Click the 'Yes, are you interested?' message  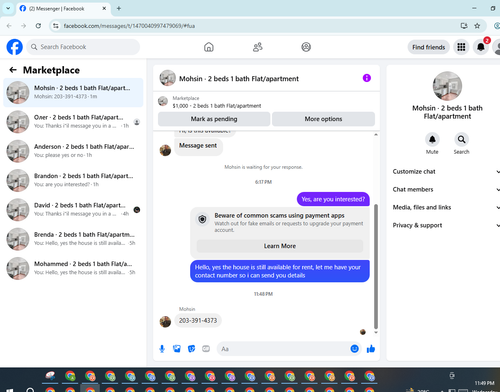[x=333, y=199]
